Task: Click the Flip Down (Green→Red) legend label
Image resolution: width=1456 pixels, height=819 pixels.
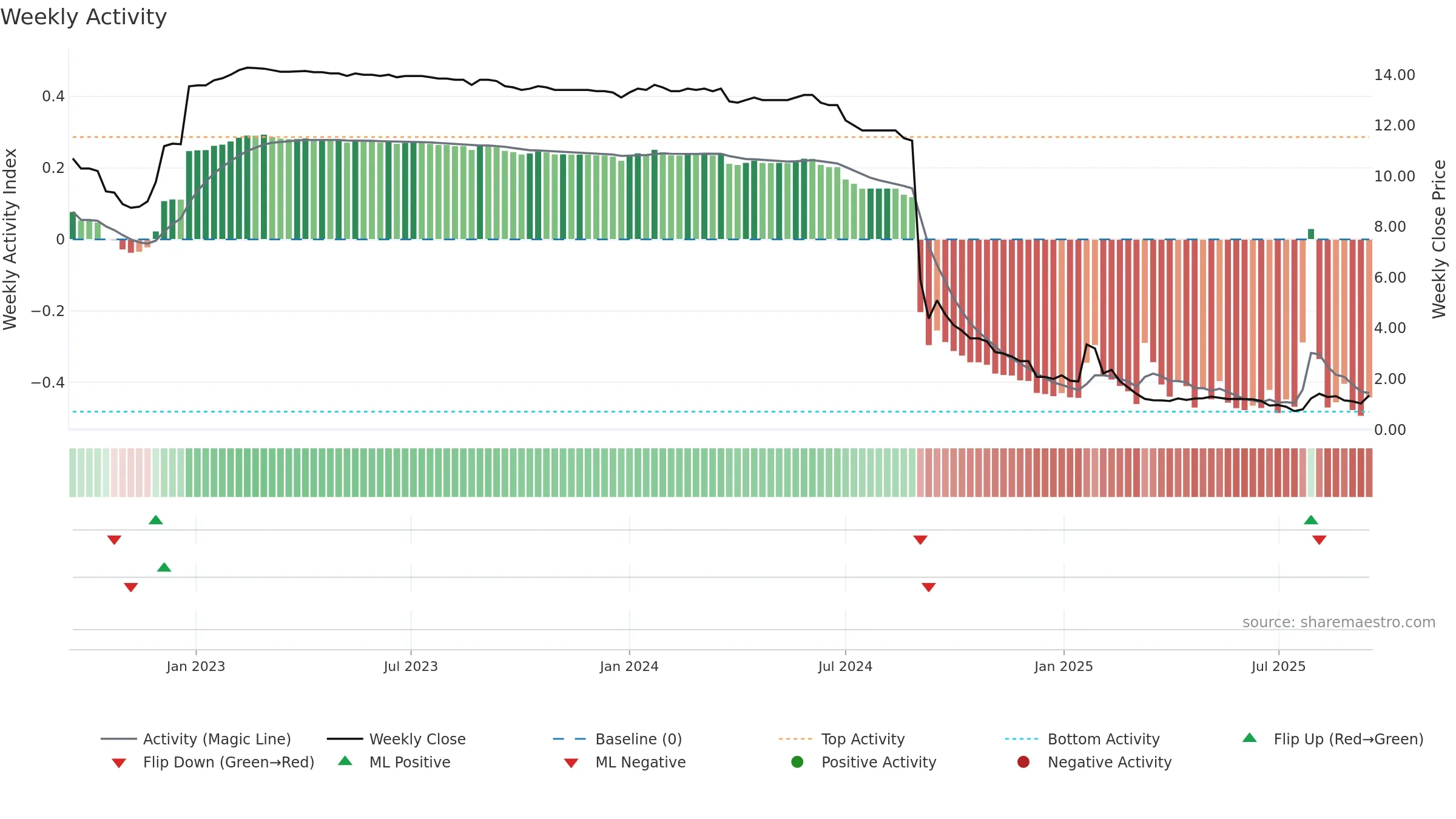Action: coord(229,762)
